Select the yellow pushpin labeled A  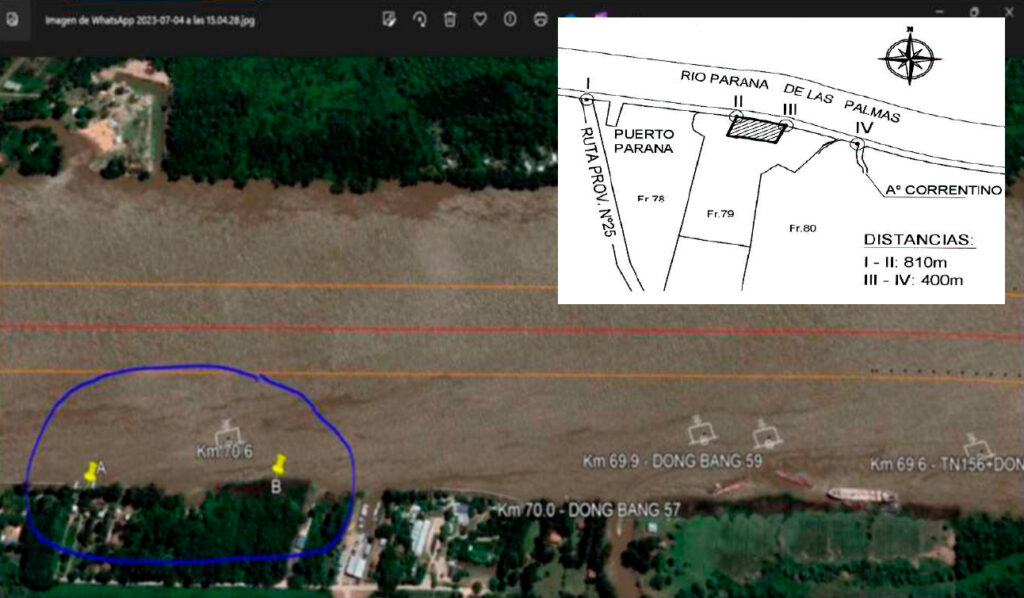92,472
